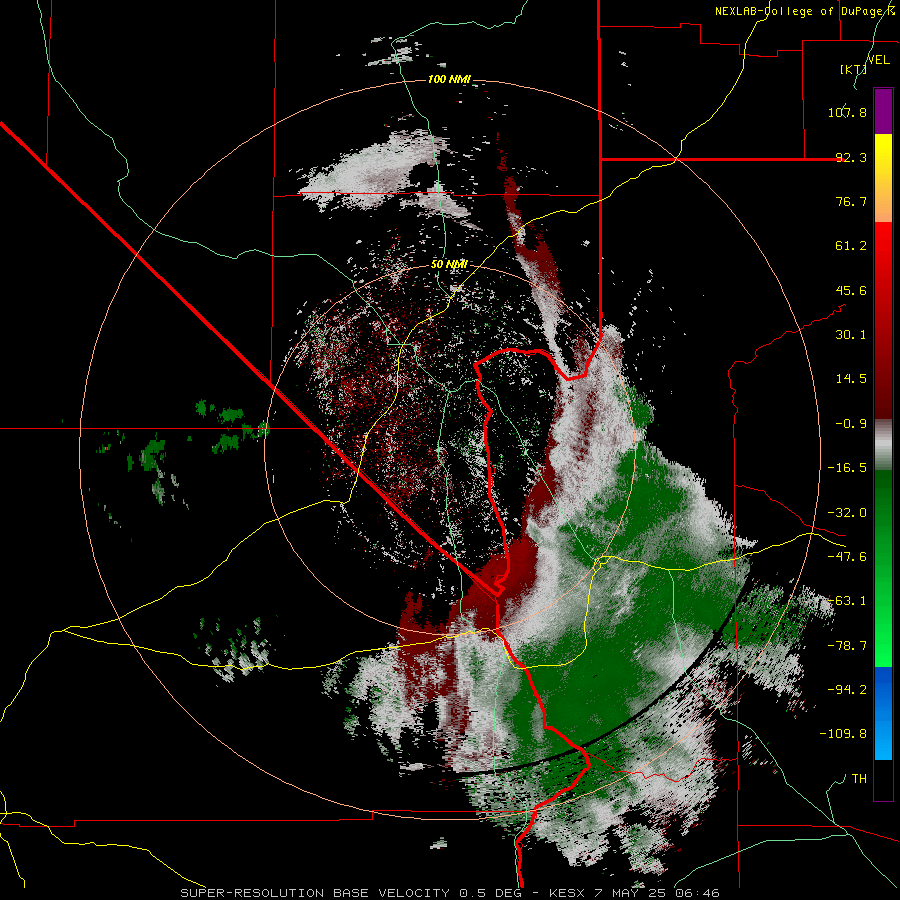This screenshot has height=900, width=900.
Task: Select the 14.5 legend value
Action: pyautogui.click(x=851, y=379)
